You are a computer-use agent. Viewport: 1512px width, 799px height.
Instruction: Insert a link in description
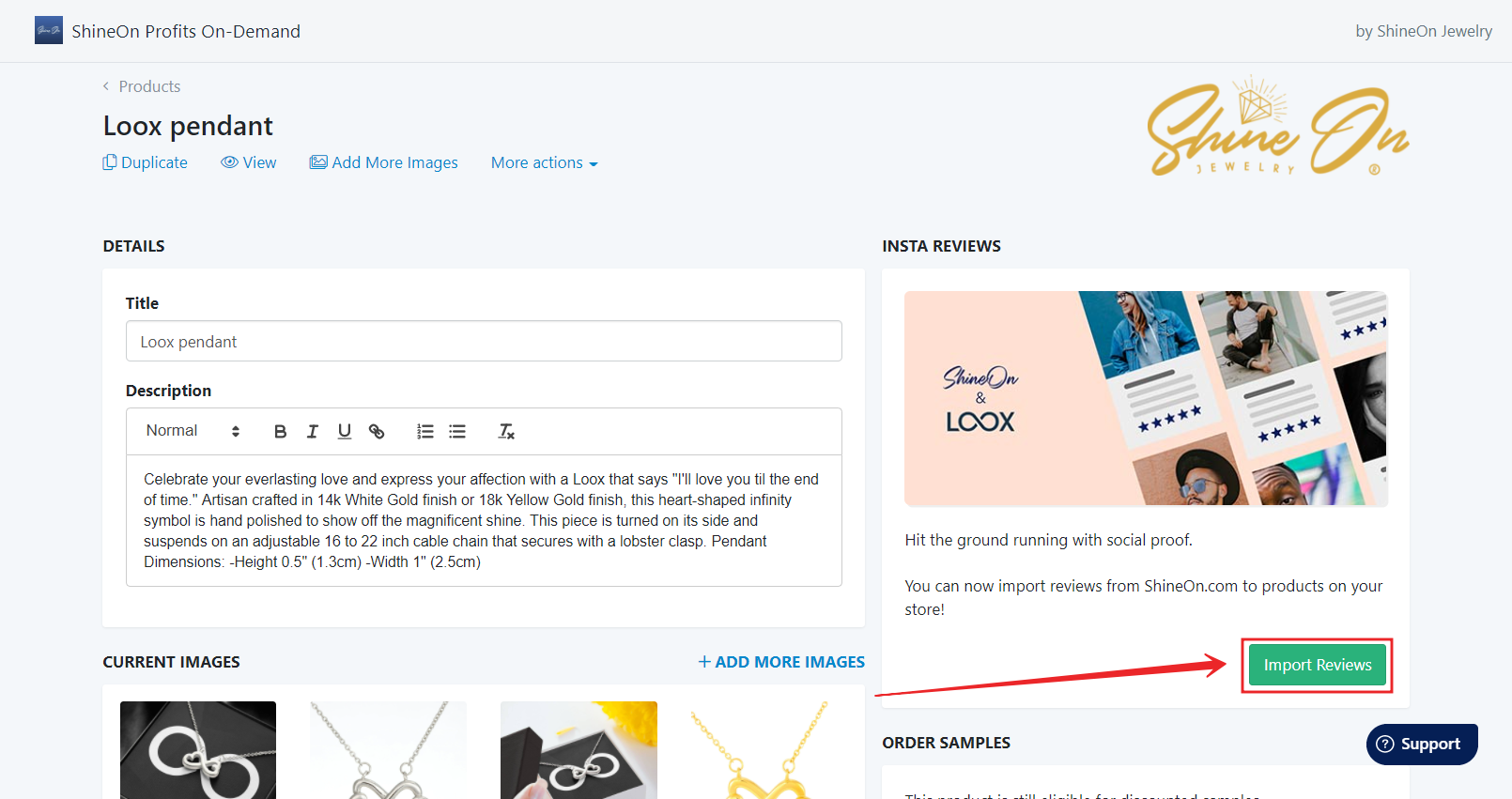pyautogui.click(x=377, y=431)
